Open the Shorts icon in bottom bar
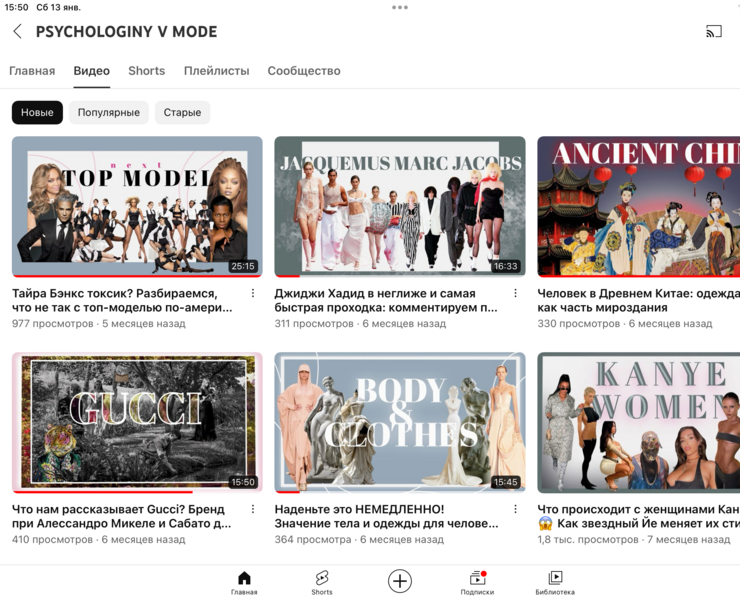This screenshot has height=600, width=740. 322,582
